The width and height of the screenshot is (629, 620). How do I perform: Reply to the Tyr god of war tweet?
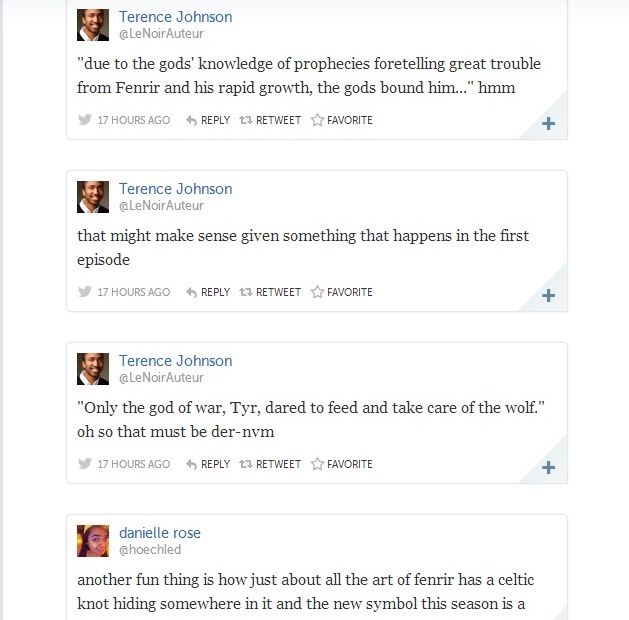pyautogui.click(x=208, y=464)
